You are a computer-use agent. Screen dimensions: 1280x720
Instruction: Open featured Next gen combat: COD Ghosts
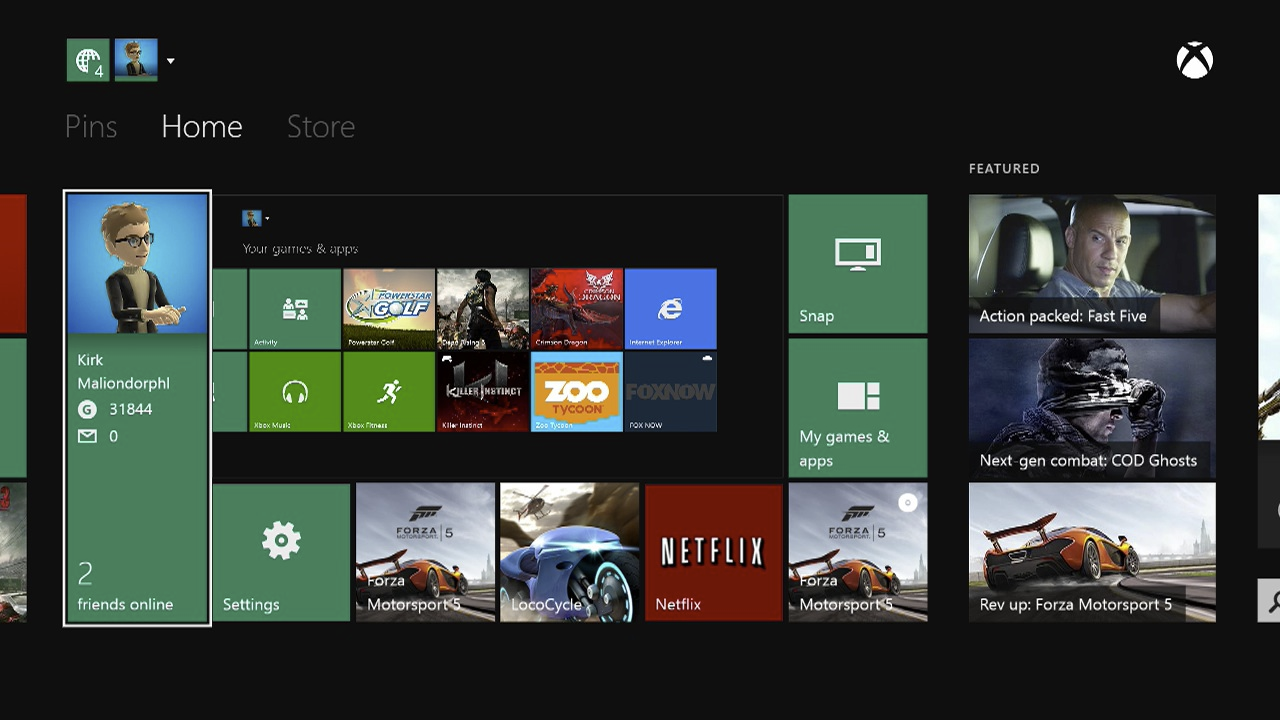1092,408
